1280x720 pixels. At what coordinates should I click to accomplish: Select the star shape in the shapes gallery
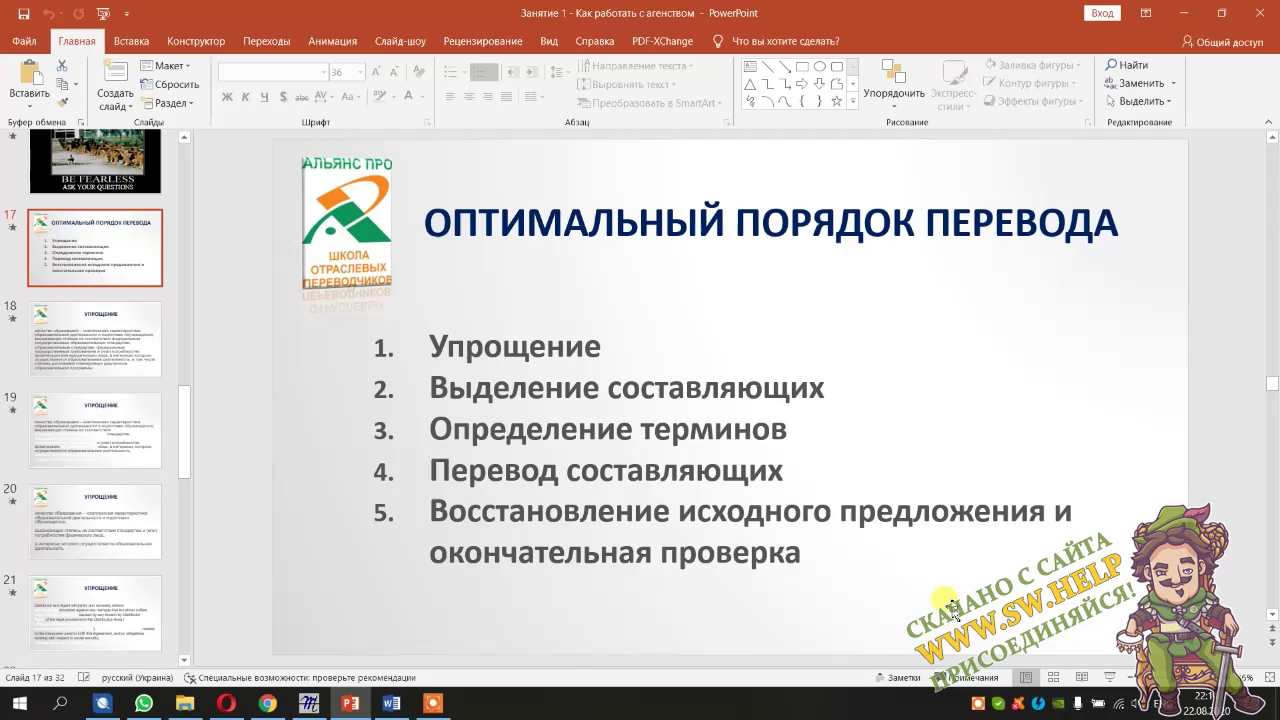pyautogui.click(x=836, y=101)
